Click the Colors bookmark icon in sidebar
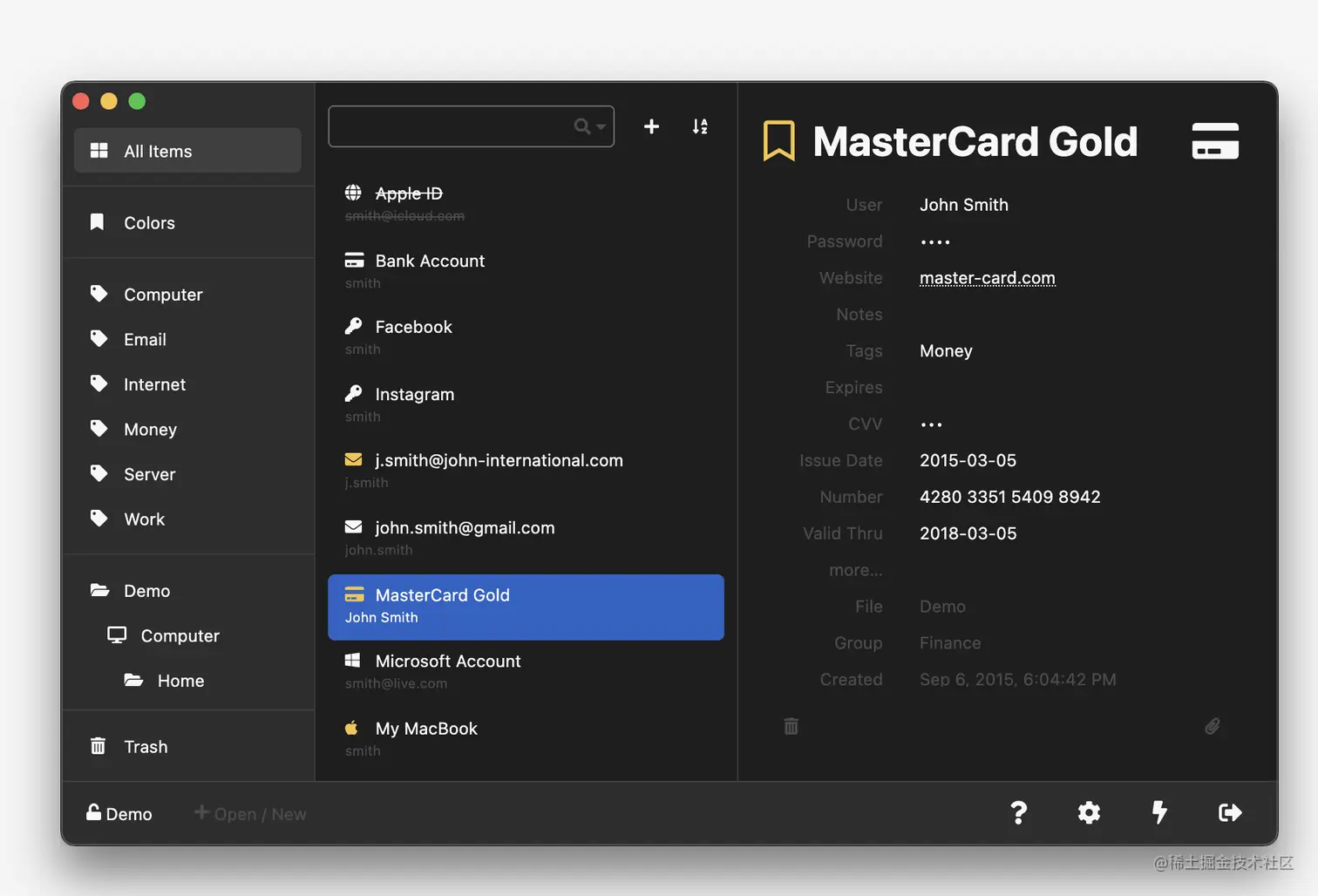The image size is (1318, 896). (98, 221)
